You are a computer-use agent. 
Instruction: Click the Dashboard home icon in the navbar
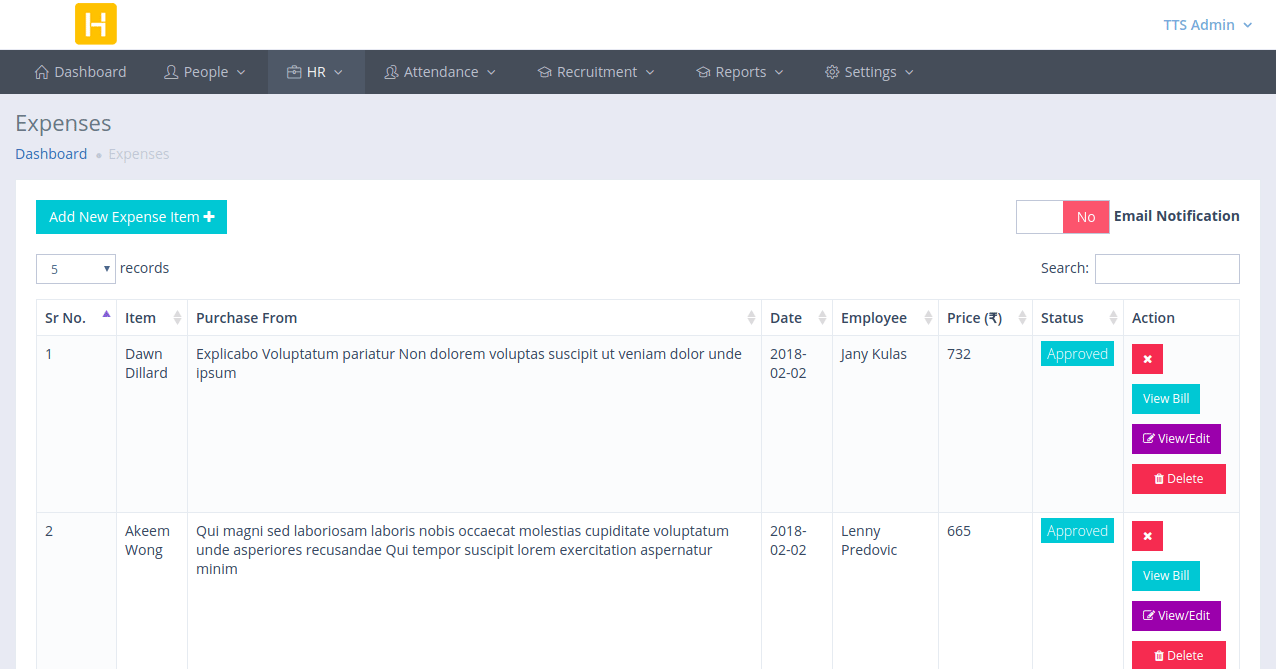coord(41,71)
